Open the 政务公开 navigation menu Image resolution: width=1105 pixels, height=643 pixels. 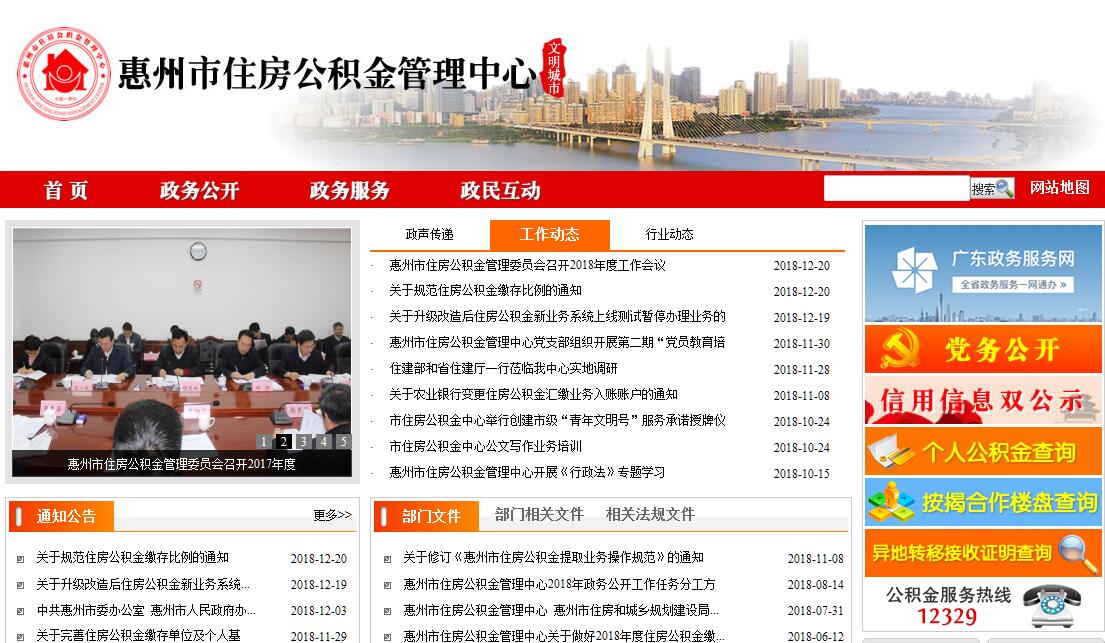point(199,190)
